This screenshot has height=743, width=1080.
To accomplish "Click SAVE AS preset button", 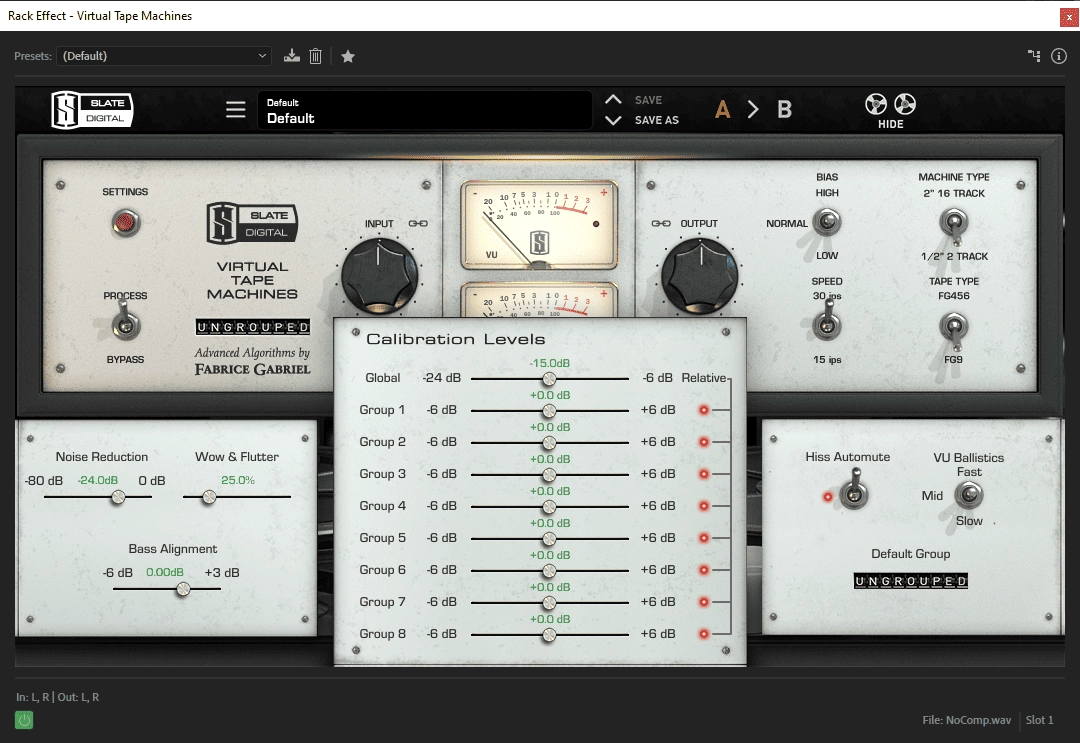I will point(656,120).
